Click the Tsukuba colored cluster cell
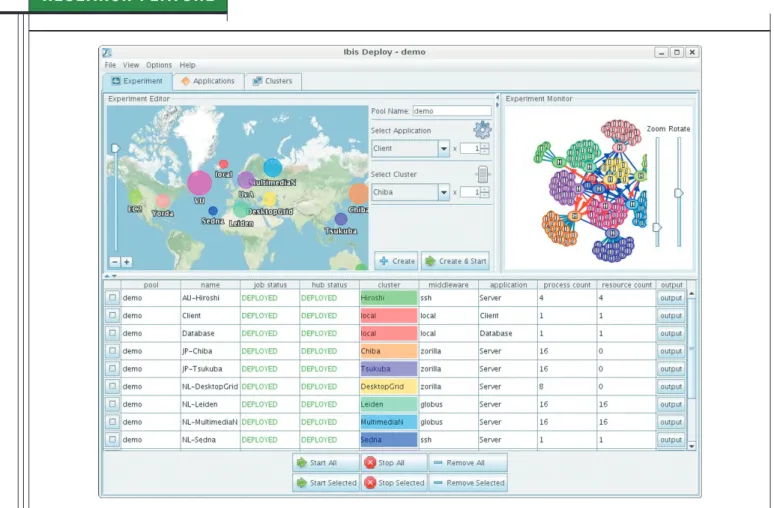The image size is (774, 508). pos(389,369)
